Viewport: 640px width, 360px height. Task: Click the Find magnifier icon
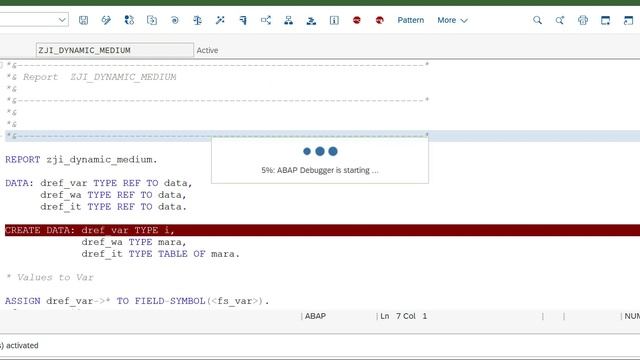point(538,20)
